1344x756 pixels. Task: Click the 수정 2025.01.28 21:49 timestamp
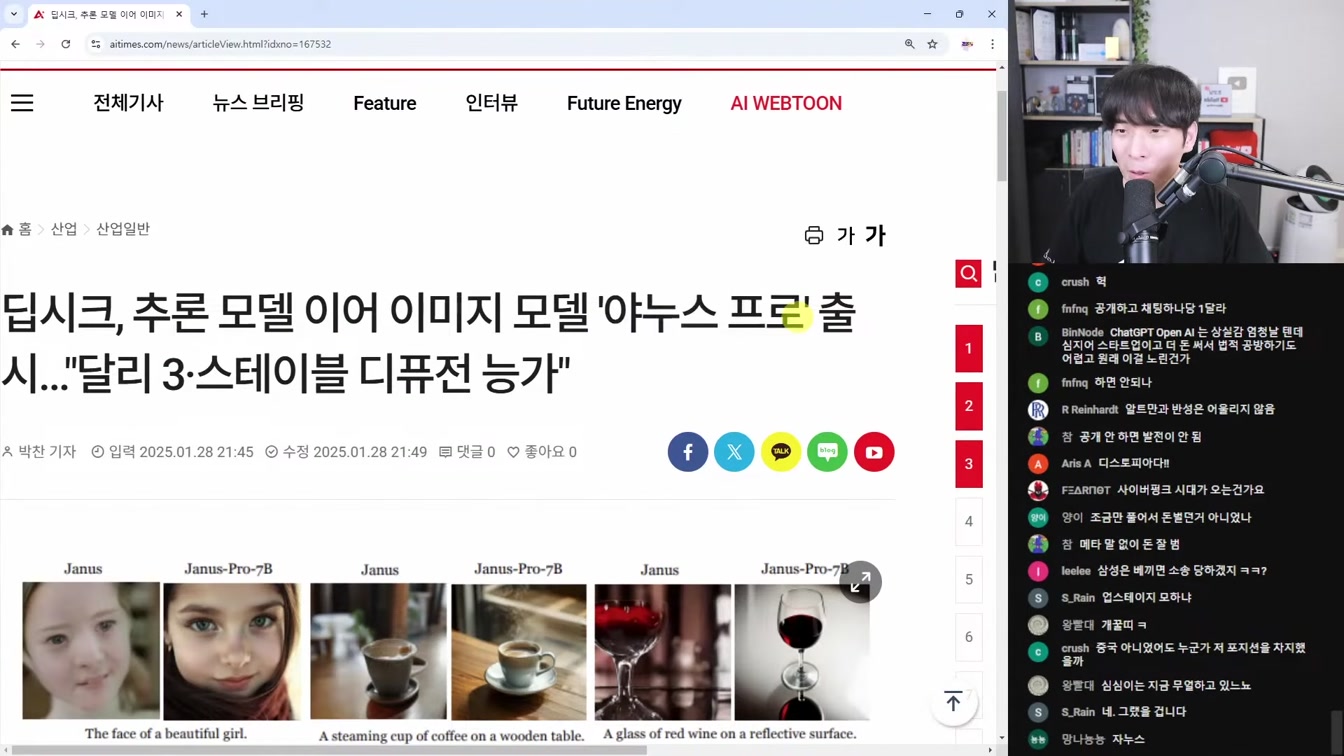click(x=346, y=452)
